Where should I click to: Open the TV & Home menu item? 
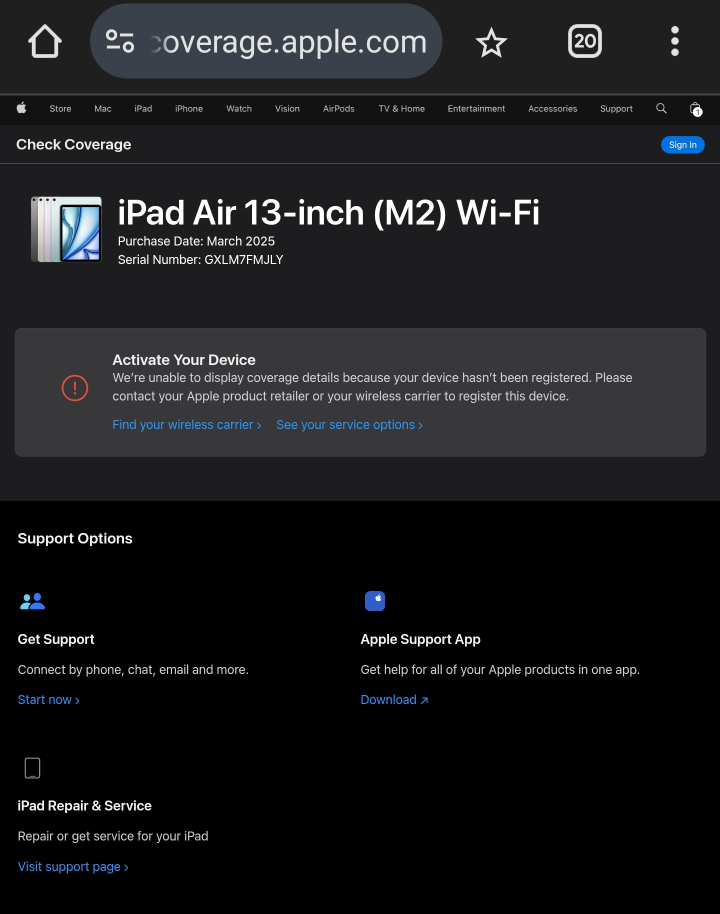click(402, 108)
